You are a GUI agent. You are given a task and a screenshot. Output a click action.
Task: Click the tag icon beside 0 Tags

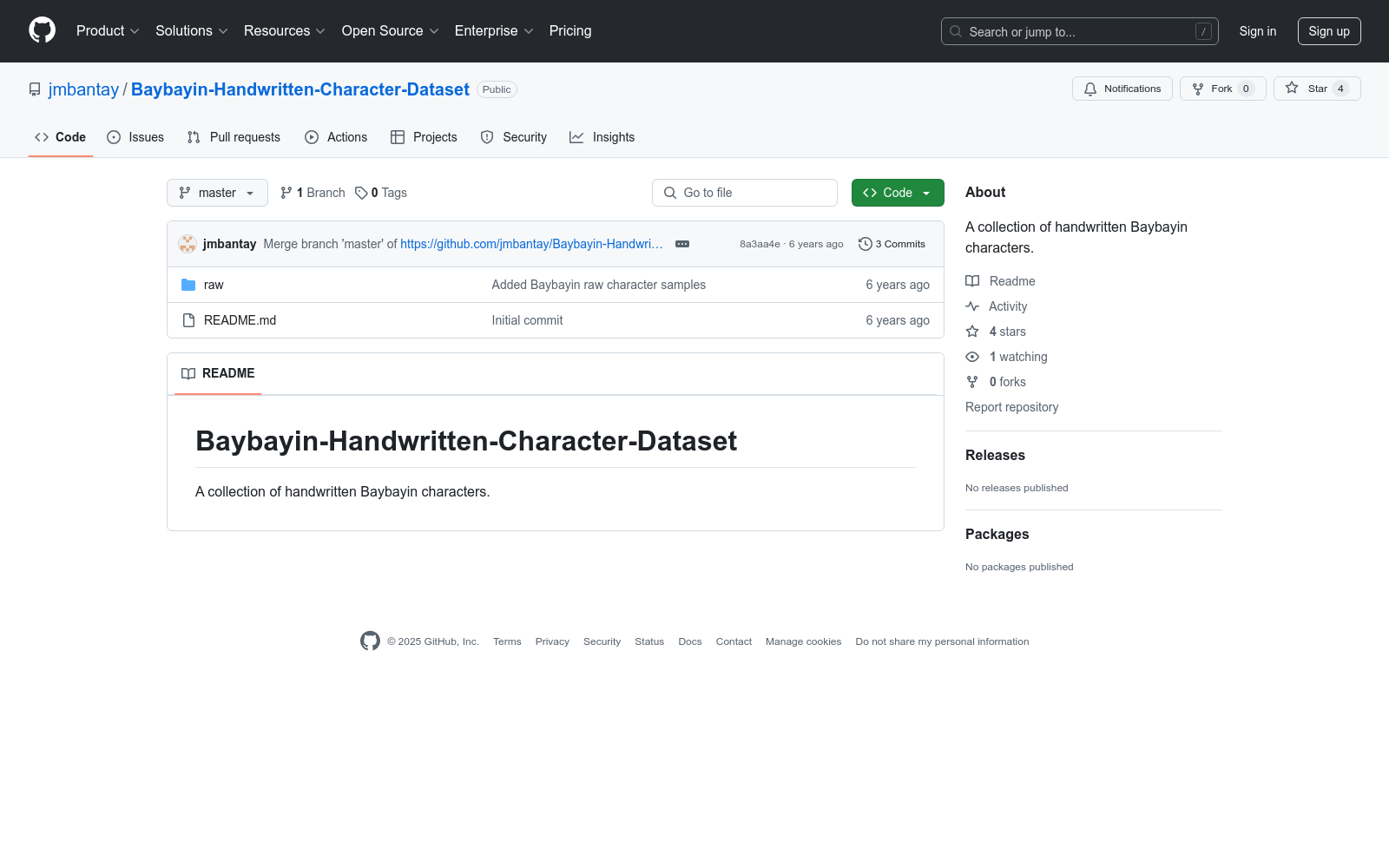(361, 193)
